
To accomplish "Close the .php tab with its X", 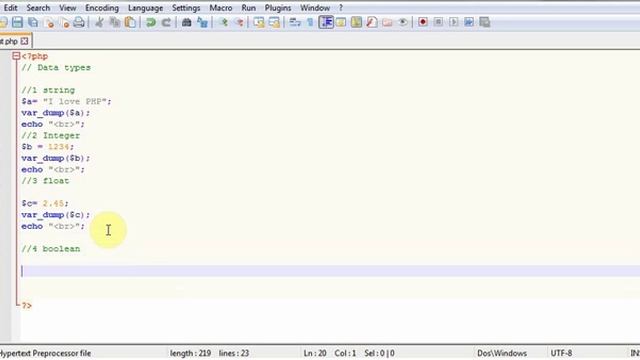I will pyautogui.click(x=24, y=41).
